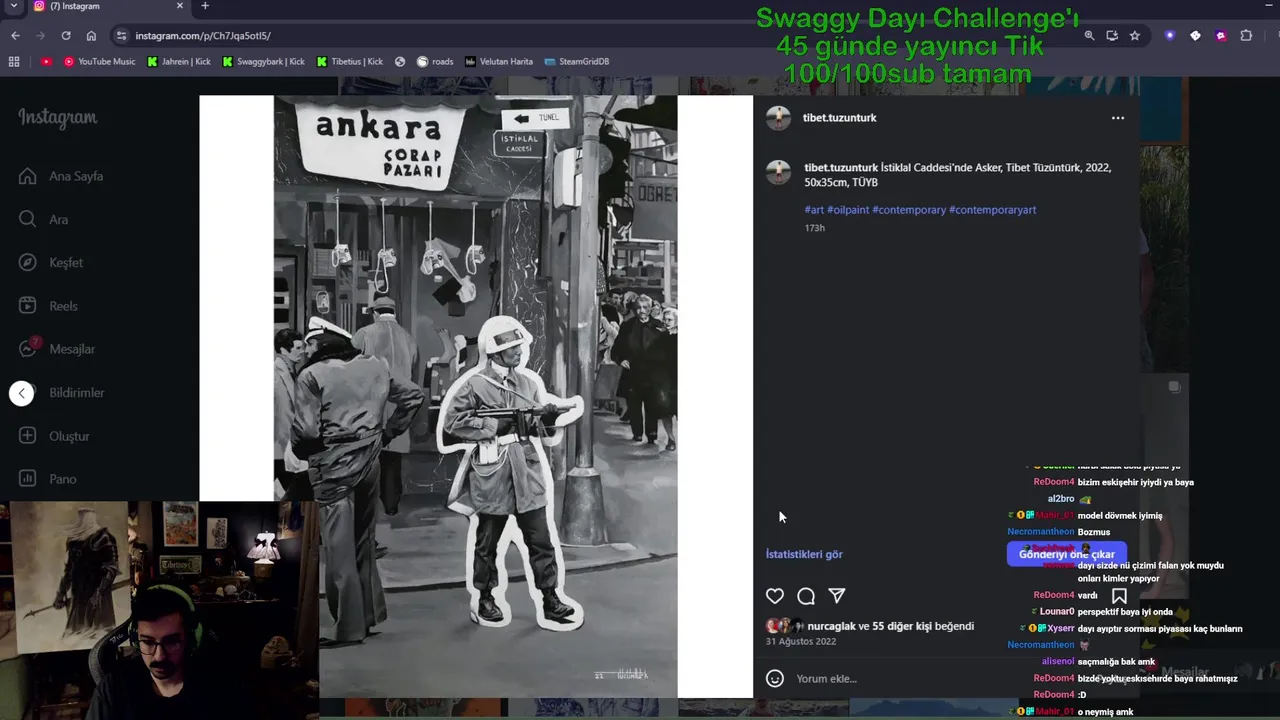Minimize the browser window
Viewport: 1280px width, 720px height.
coord(1269,6)
